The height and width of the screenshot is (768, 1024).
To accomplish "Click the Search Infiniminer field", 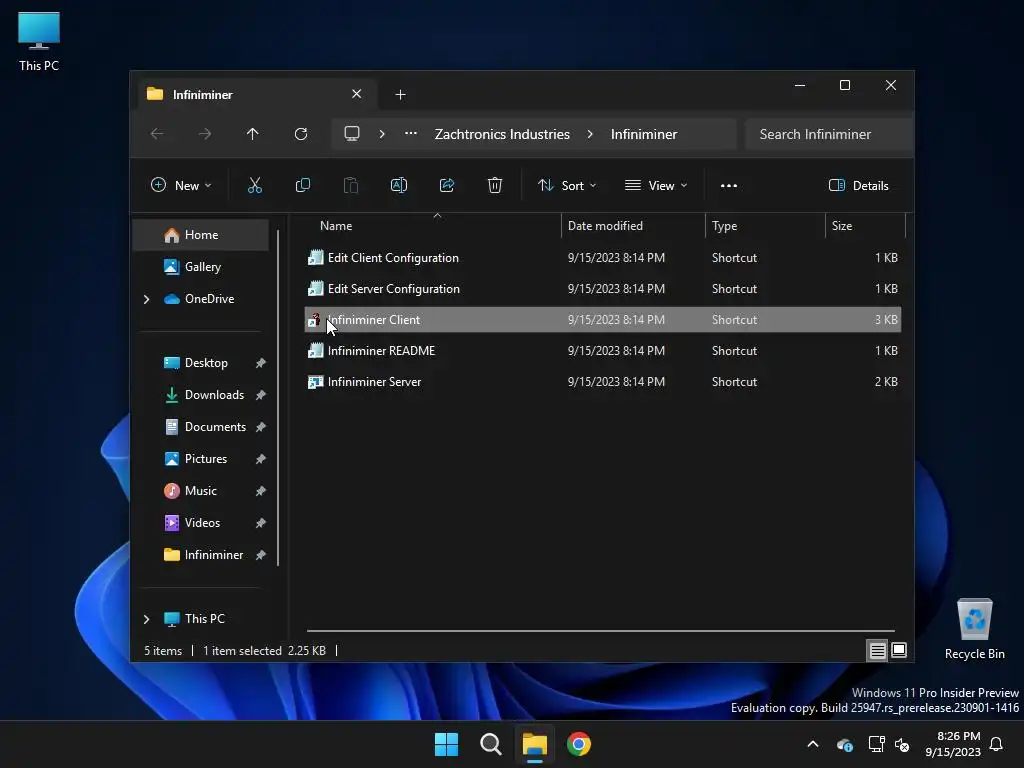I will coord(828,134).
